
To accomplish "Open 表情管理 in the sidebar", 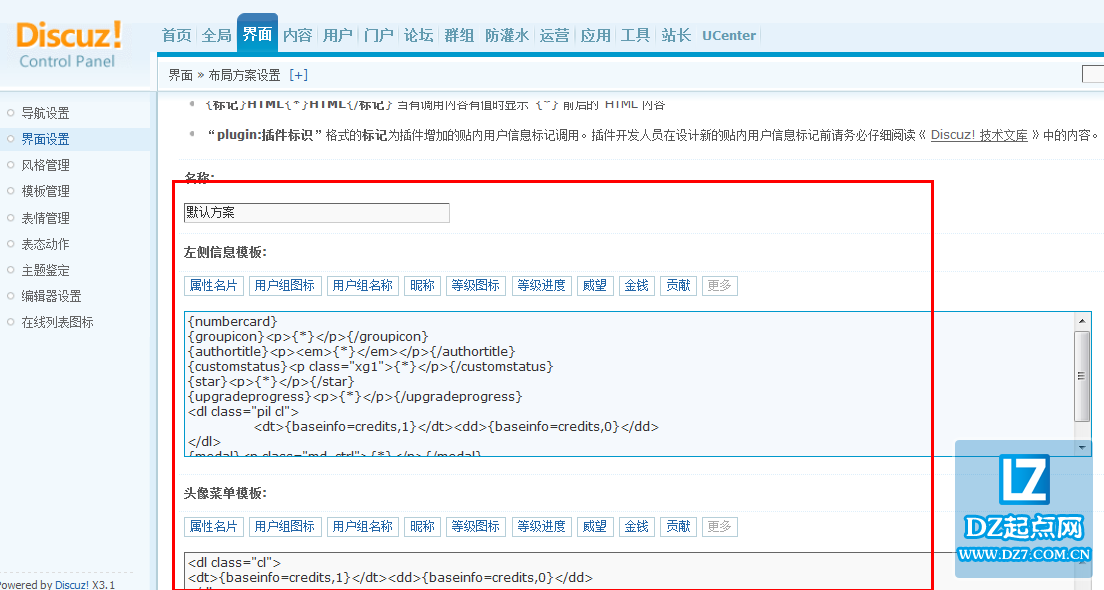I will coord(45,218).
